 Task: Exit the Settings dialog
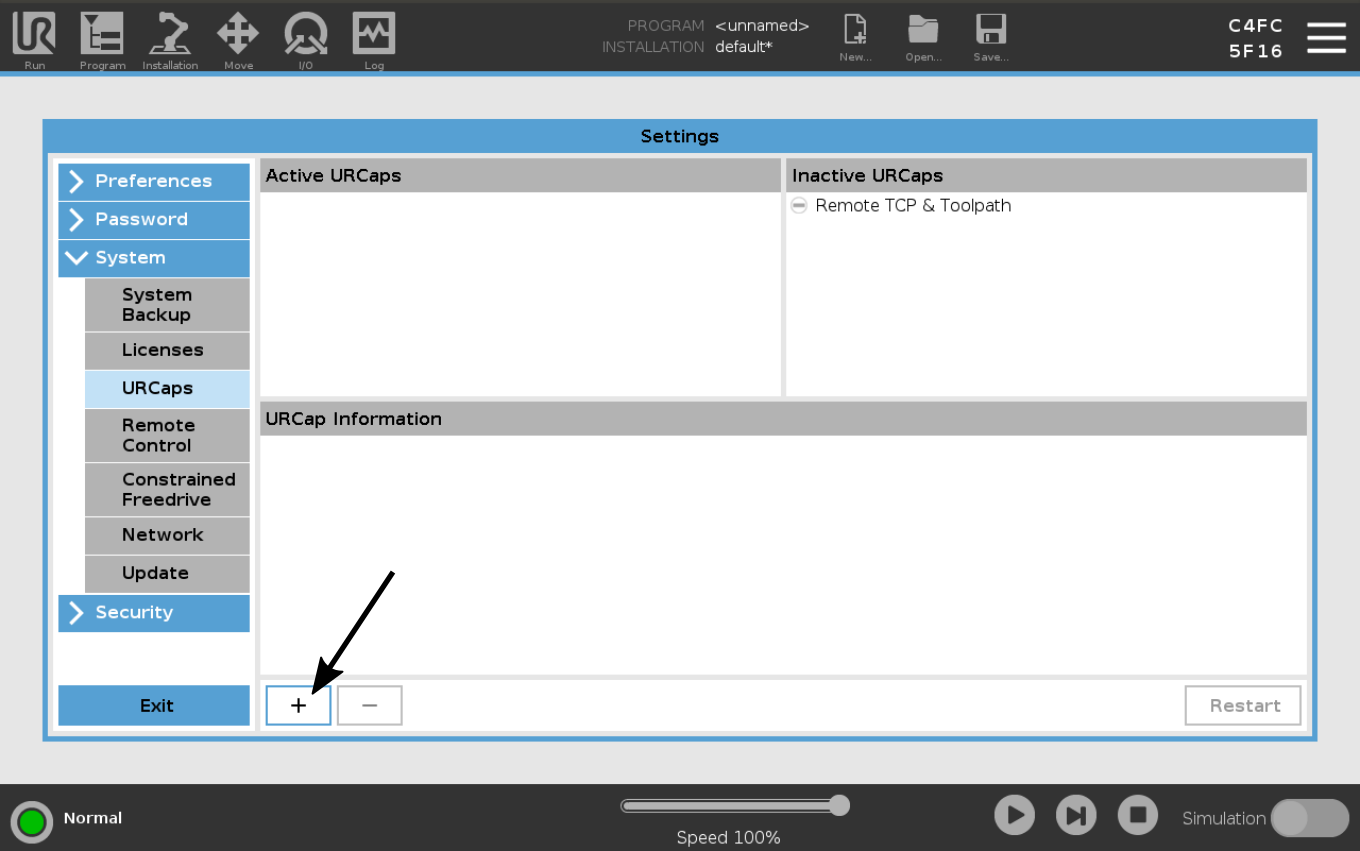[x=155, y=705]
